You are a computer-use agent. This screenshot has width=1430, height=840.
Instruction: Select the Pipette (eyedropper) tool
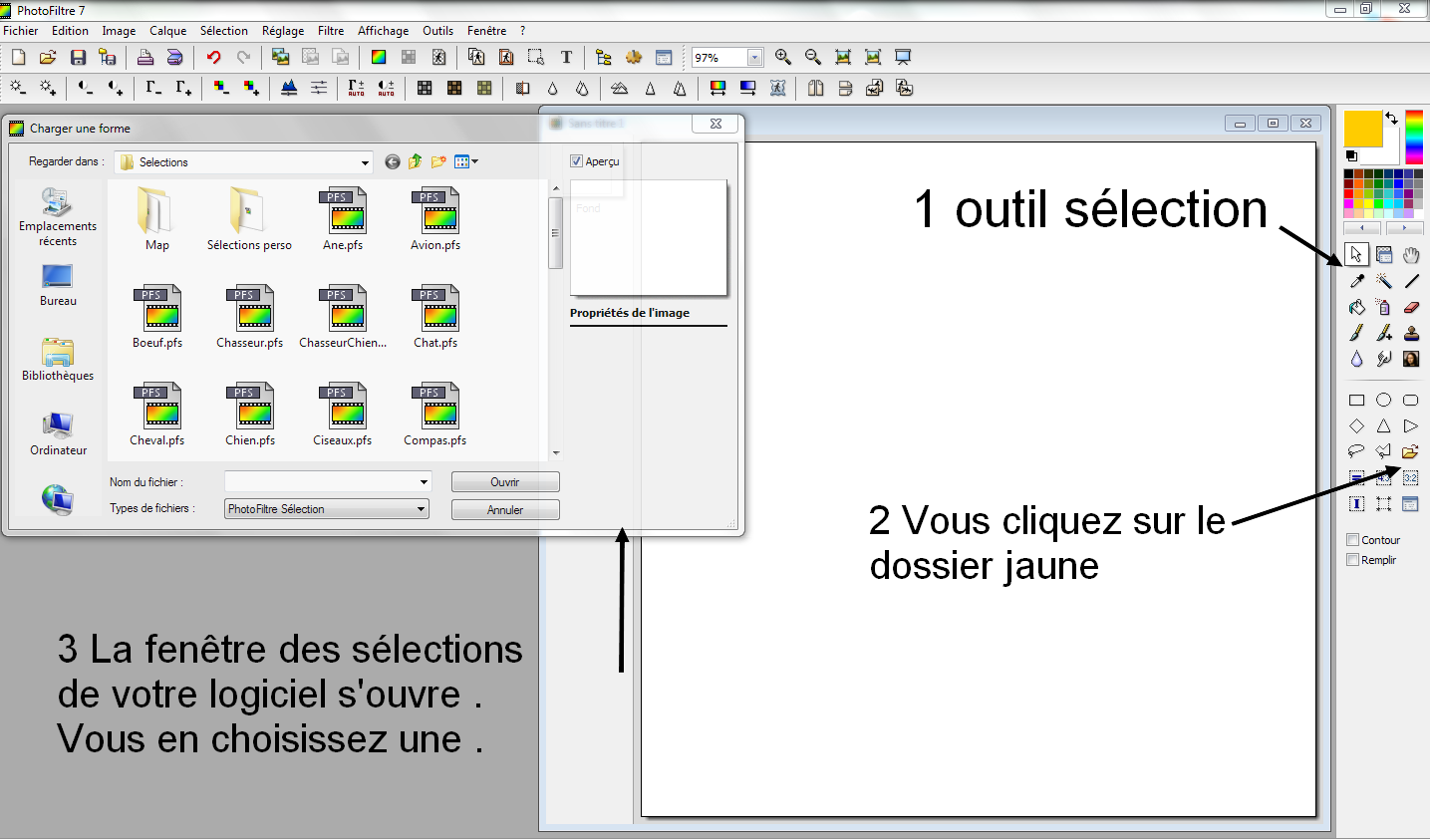(x=1356, y=281)
